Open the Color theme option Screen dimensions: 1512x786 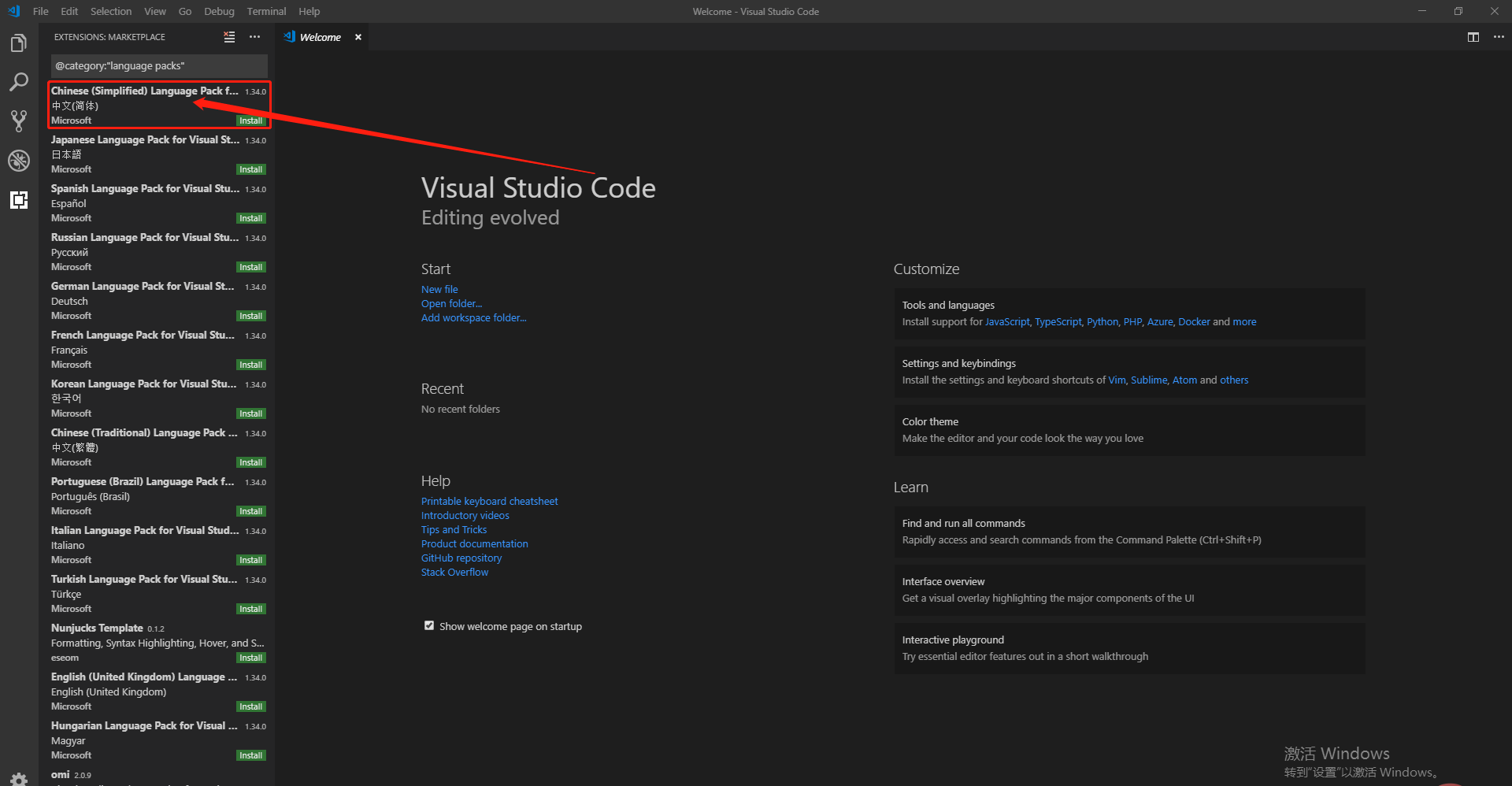coord(1129,430)
